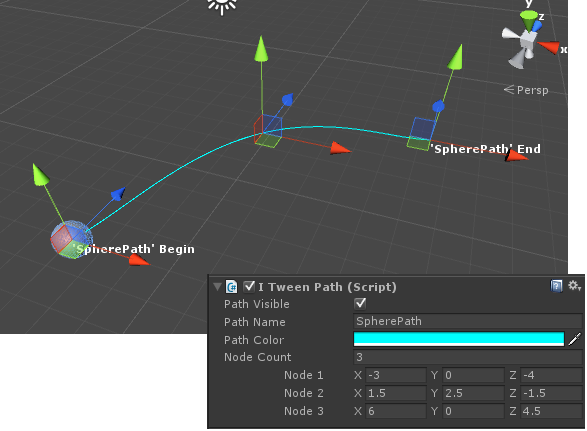Click Node 3 Z value field
Screen dimensions: 587x431
(551, 411)
